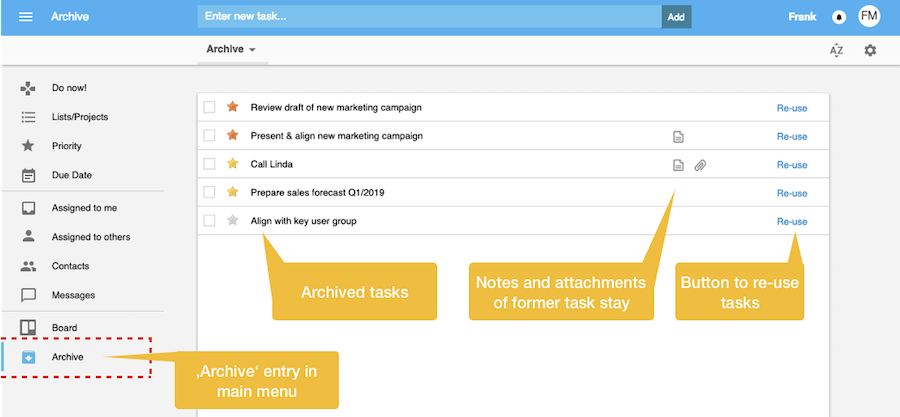The width and height of the screenshot is (900, 417).
Task: Go to Lists/Projects in sidebar
Action: tap(79, 117)
